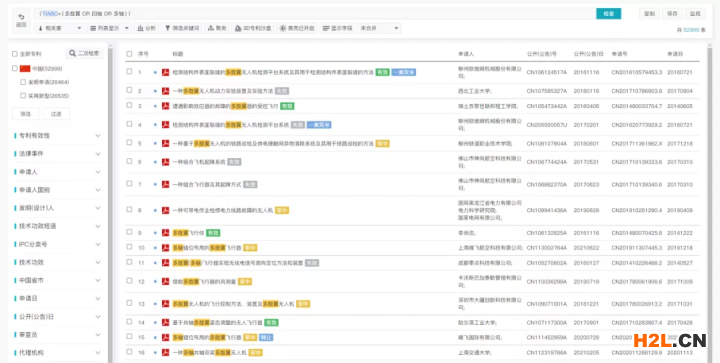Open the 3D专利沙盘 view

point(253,28)
